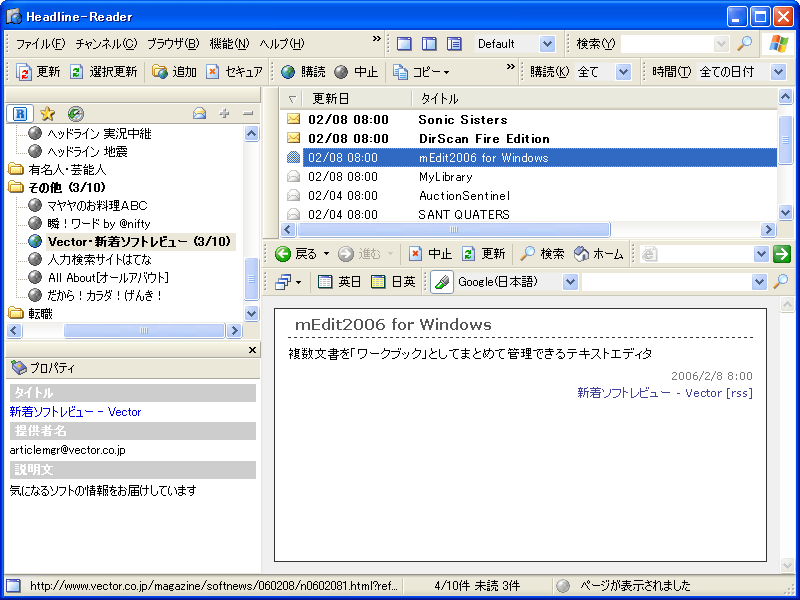The height and width of the screenshot is (600, 800).
Task: Open the ヘルプ(H) menu
Action: click(282, 44)
